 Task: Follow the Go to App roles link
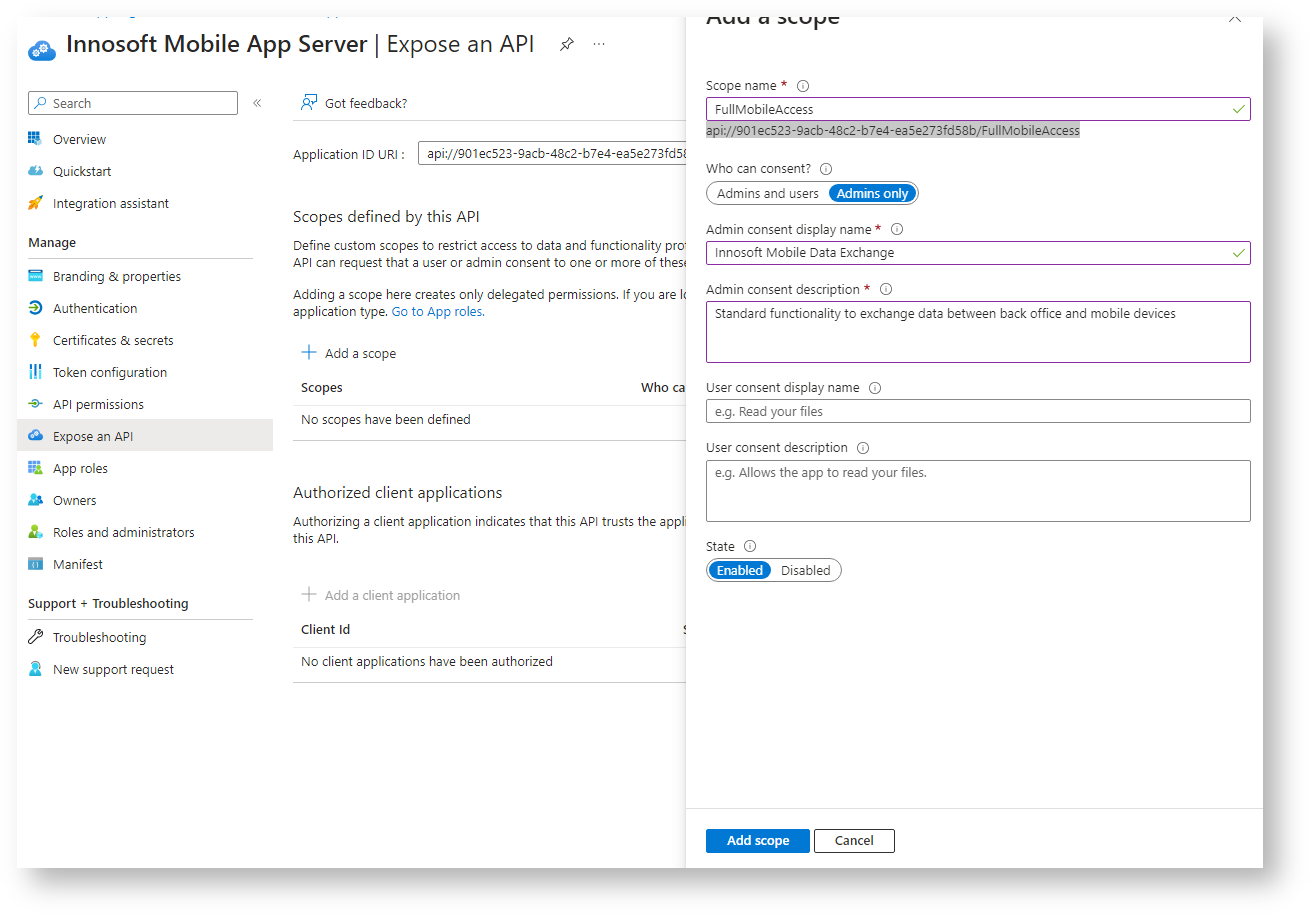coord(437,312)
